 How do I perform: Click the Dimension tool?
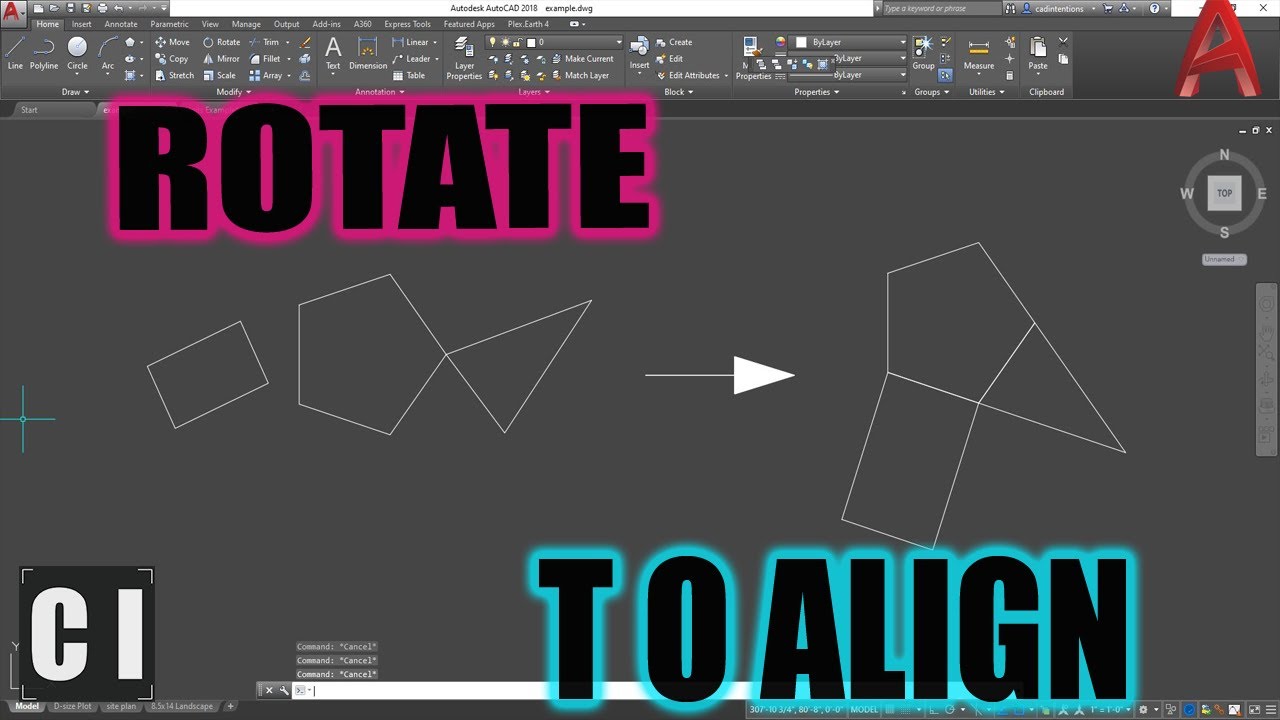point(368,54)
